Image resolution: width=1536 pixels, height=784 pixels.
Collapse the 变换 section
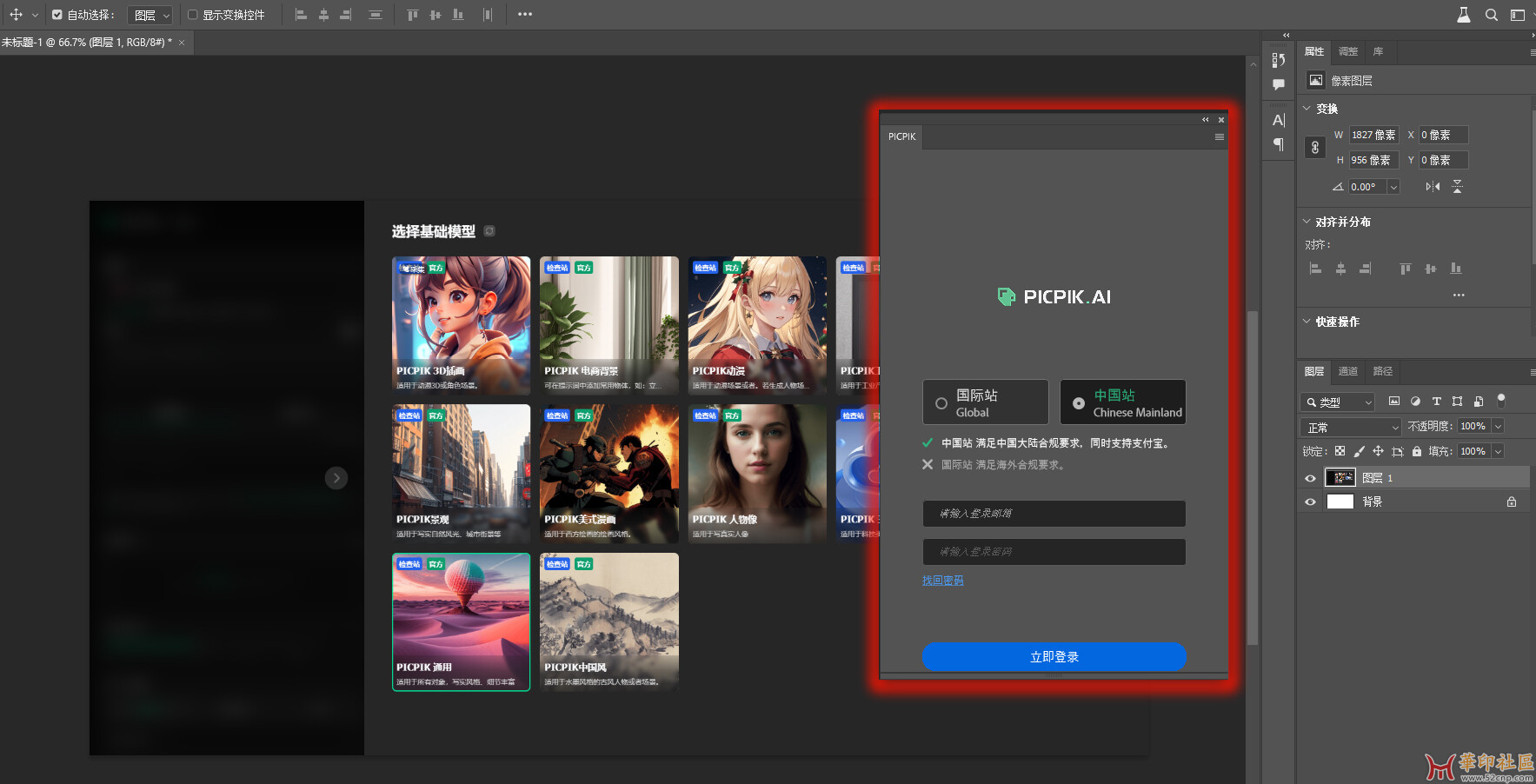tap(1307, 109)
